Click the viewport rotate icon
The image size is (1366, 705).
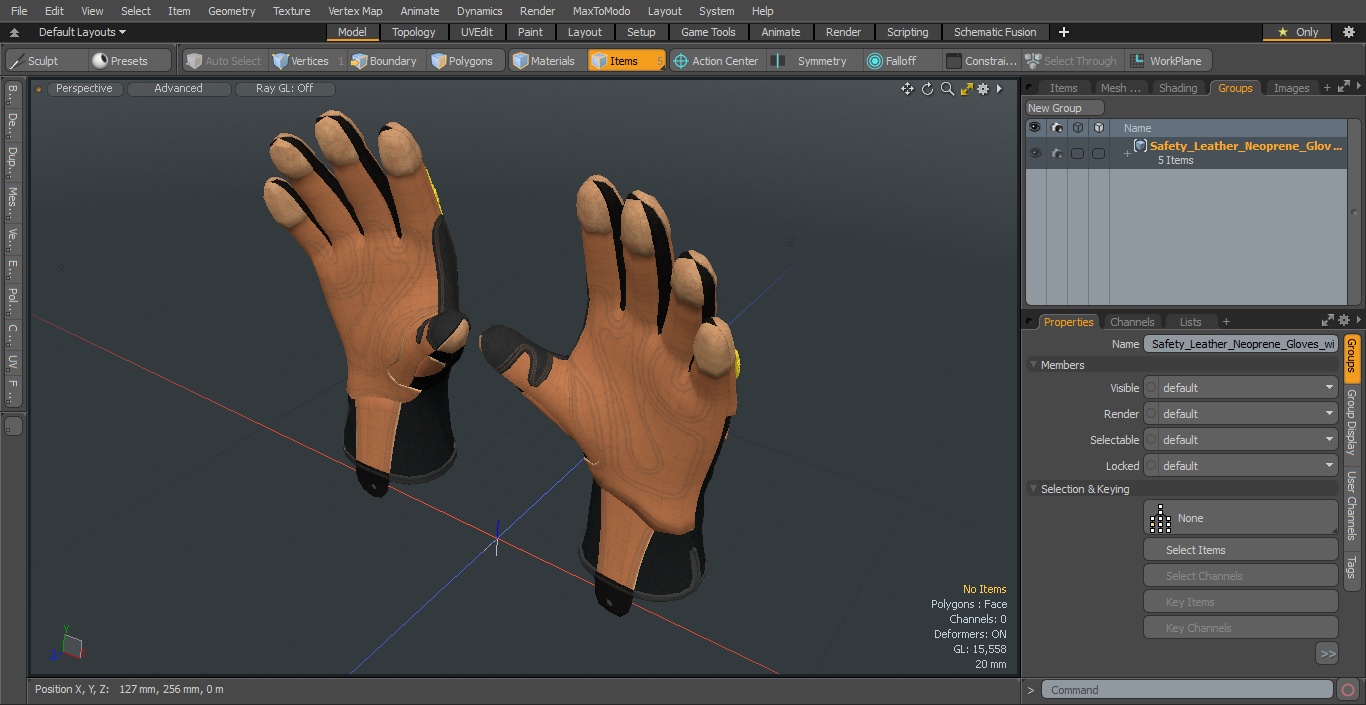[x=927, y=89]
